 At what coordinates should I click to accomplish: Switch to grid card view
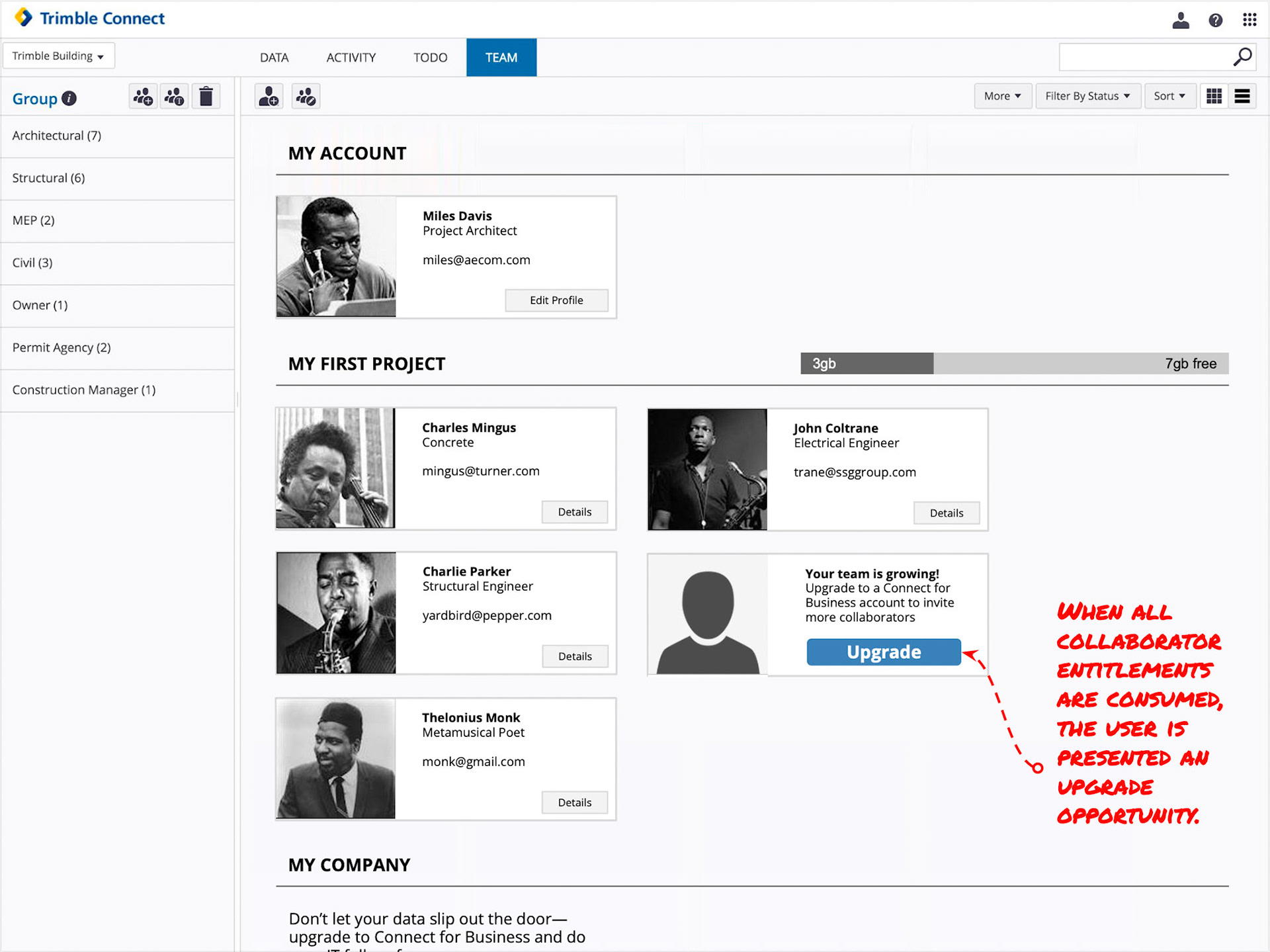1214,97
